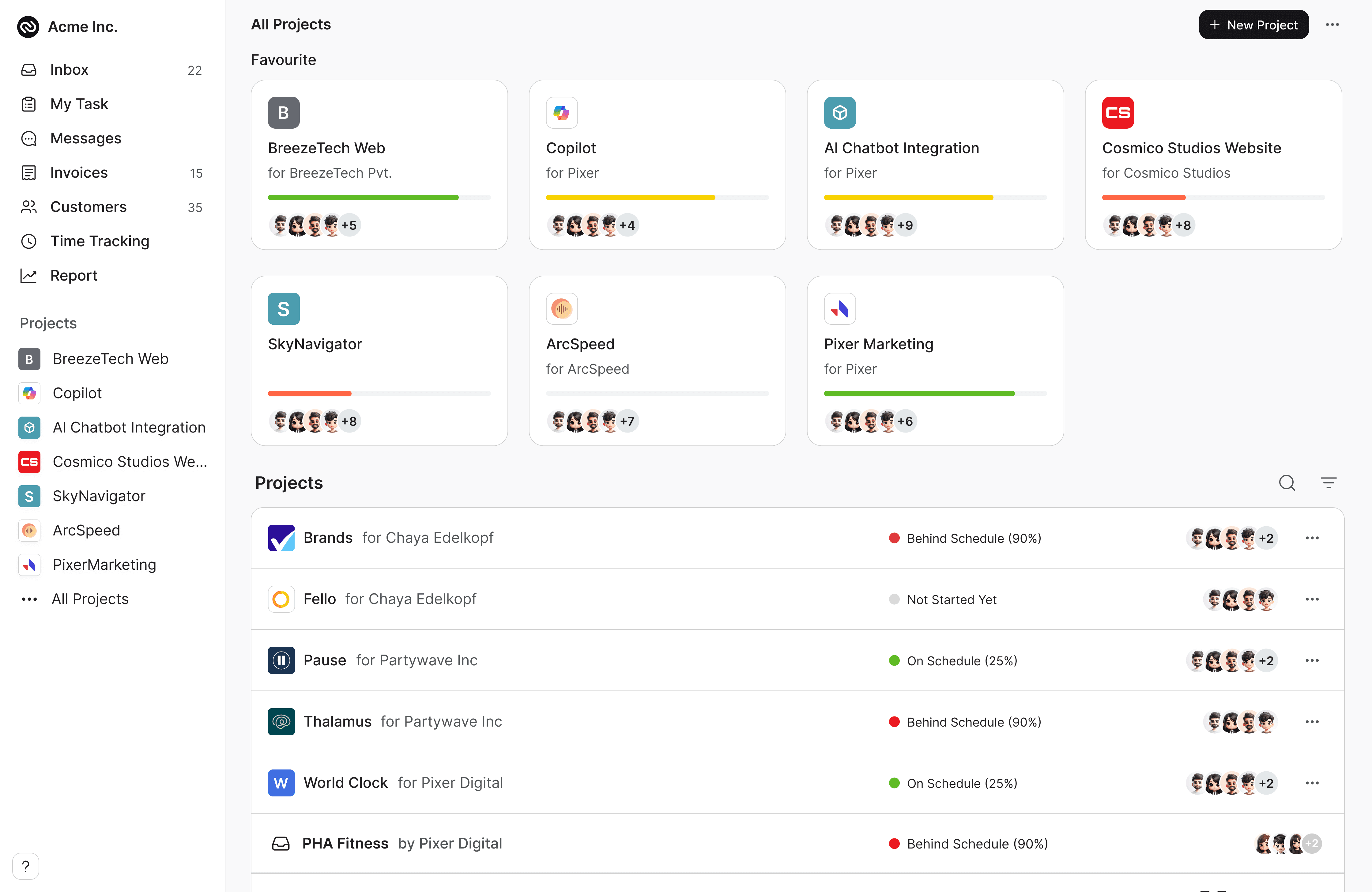
Task: Go to Invoices in the sidebar
Action: pos(79,172)
